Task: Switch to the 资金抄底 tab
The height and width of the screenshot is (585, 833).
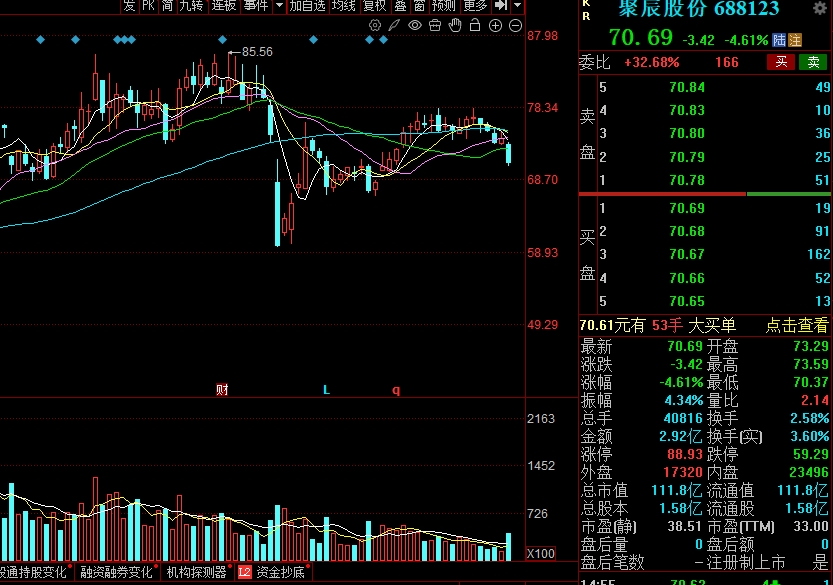Action: pos(280,572)
